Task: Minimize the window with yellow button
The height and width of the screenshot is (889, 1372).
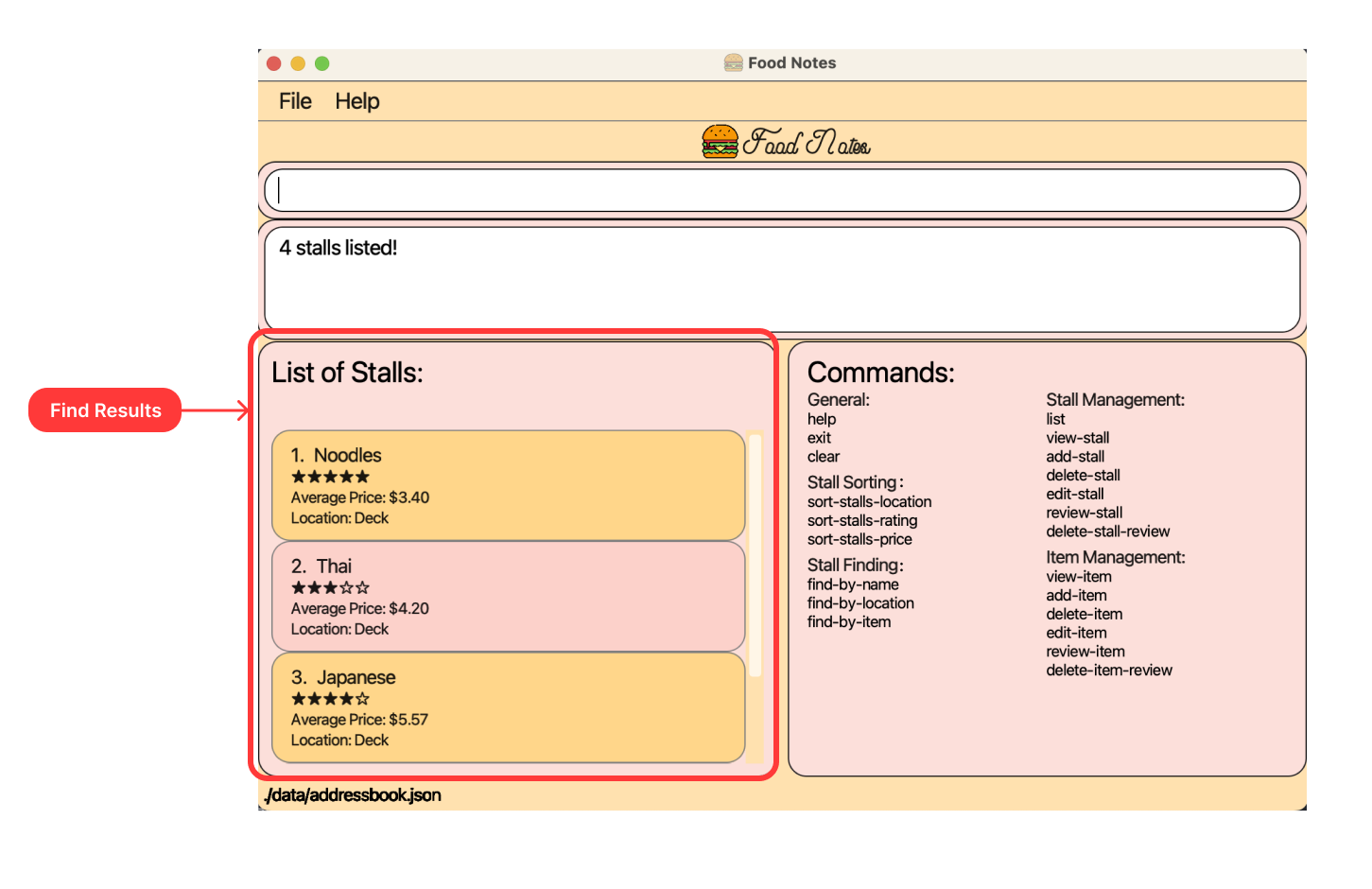Action: click(x=298, y=63)
